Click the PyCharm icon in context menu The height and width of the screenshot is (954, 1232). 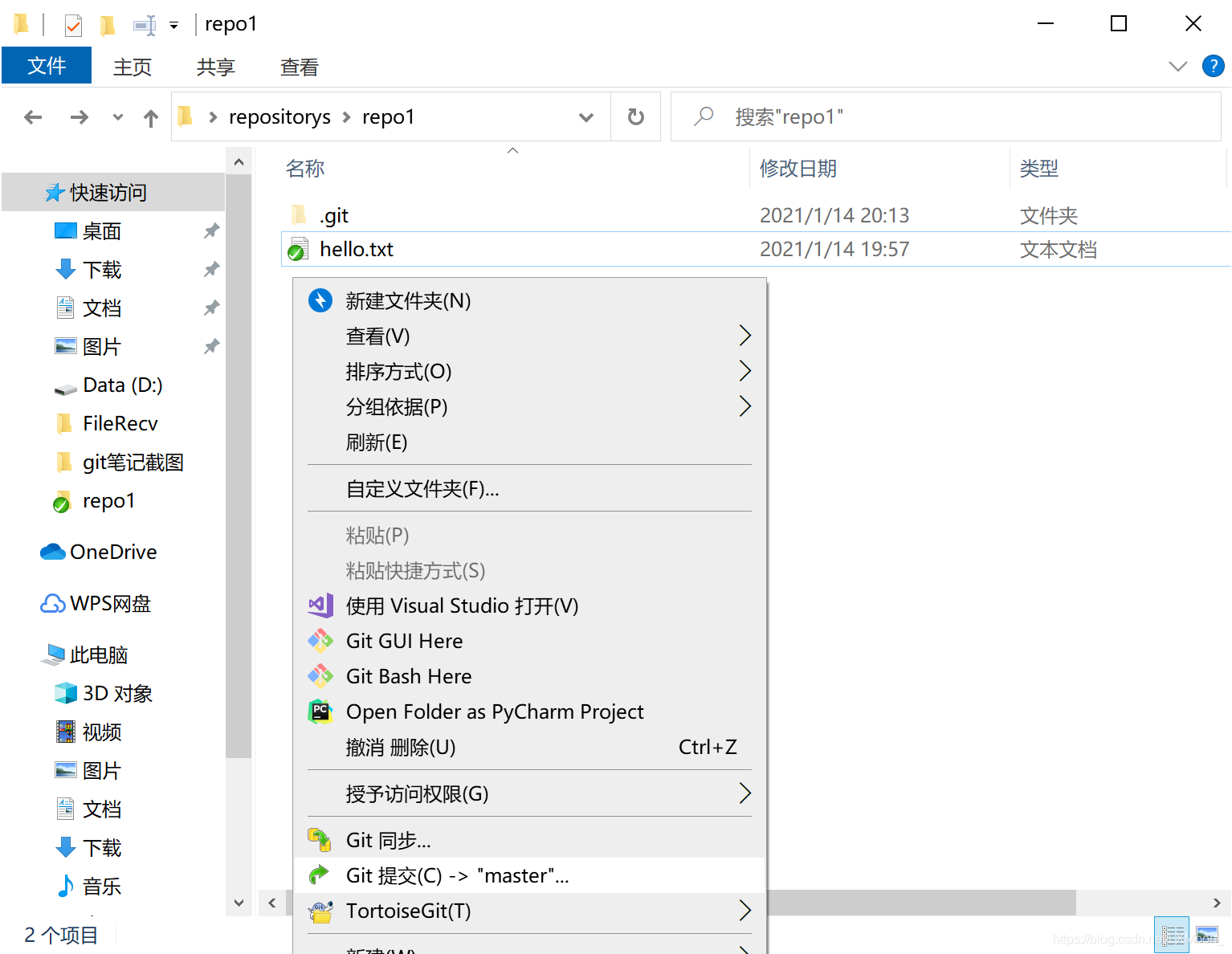[320, 711]
